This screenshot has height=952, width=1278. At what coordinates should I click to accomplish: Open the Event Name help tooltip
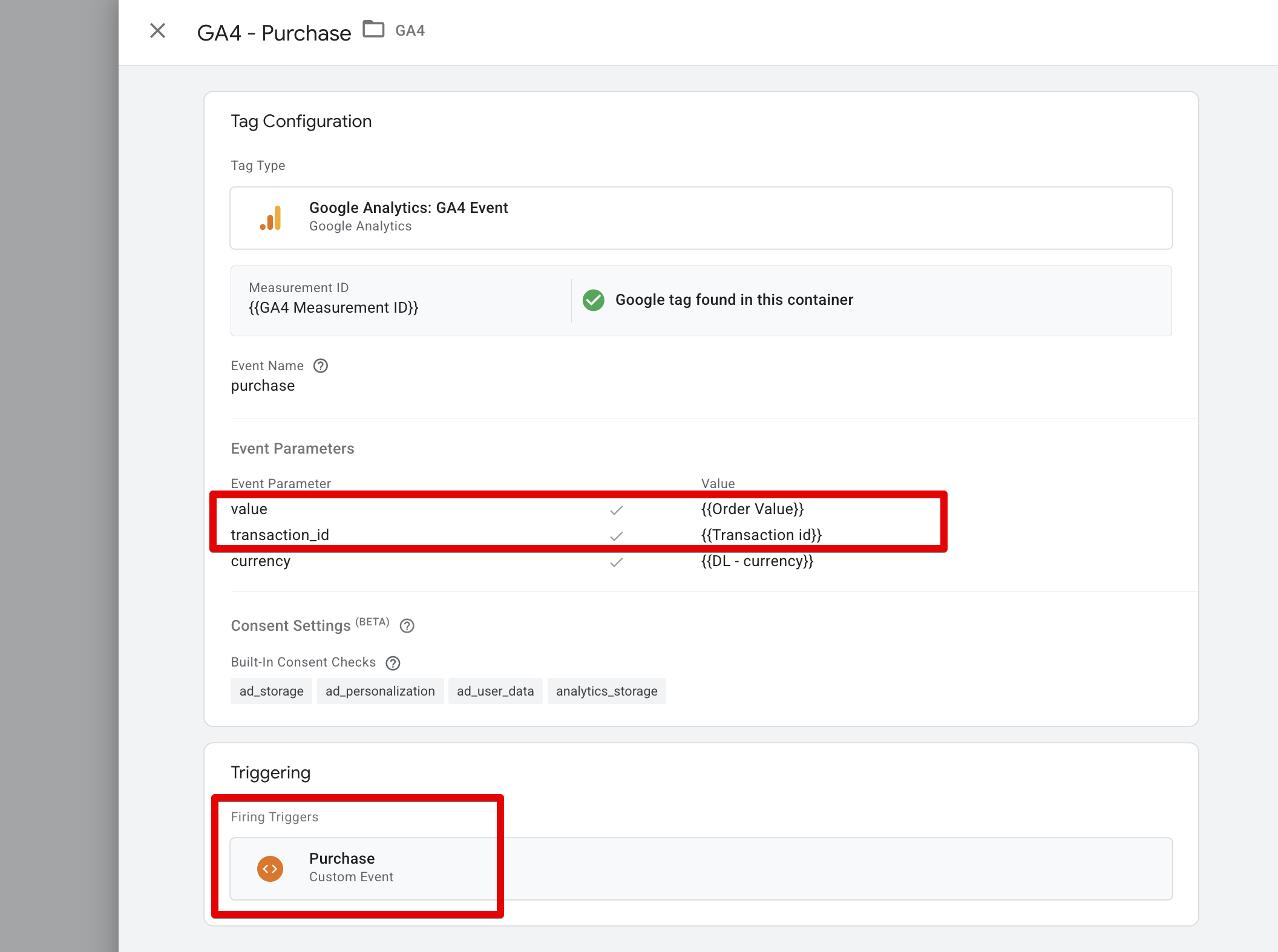tap(321, 365)
